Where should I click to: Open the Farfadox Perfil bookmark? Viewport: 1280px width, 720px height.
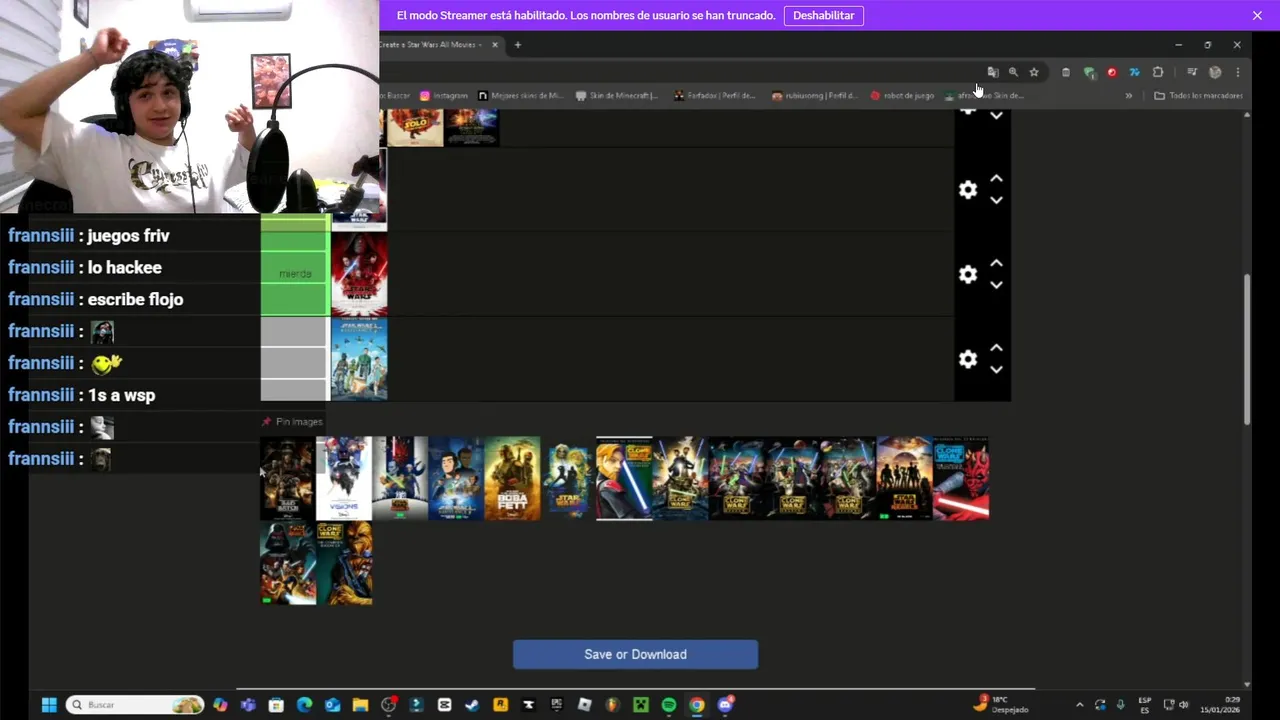[x=715, y=96]
